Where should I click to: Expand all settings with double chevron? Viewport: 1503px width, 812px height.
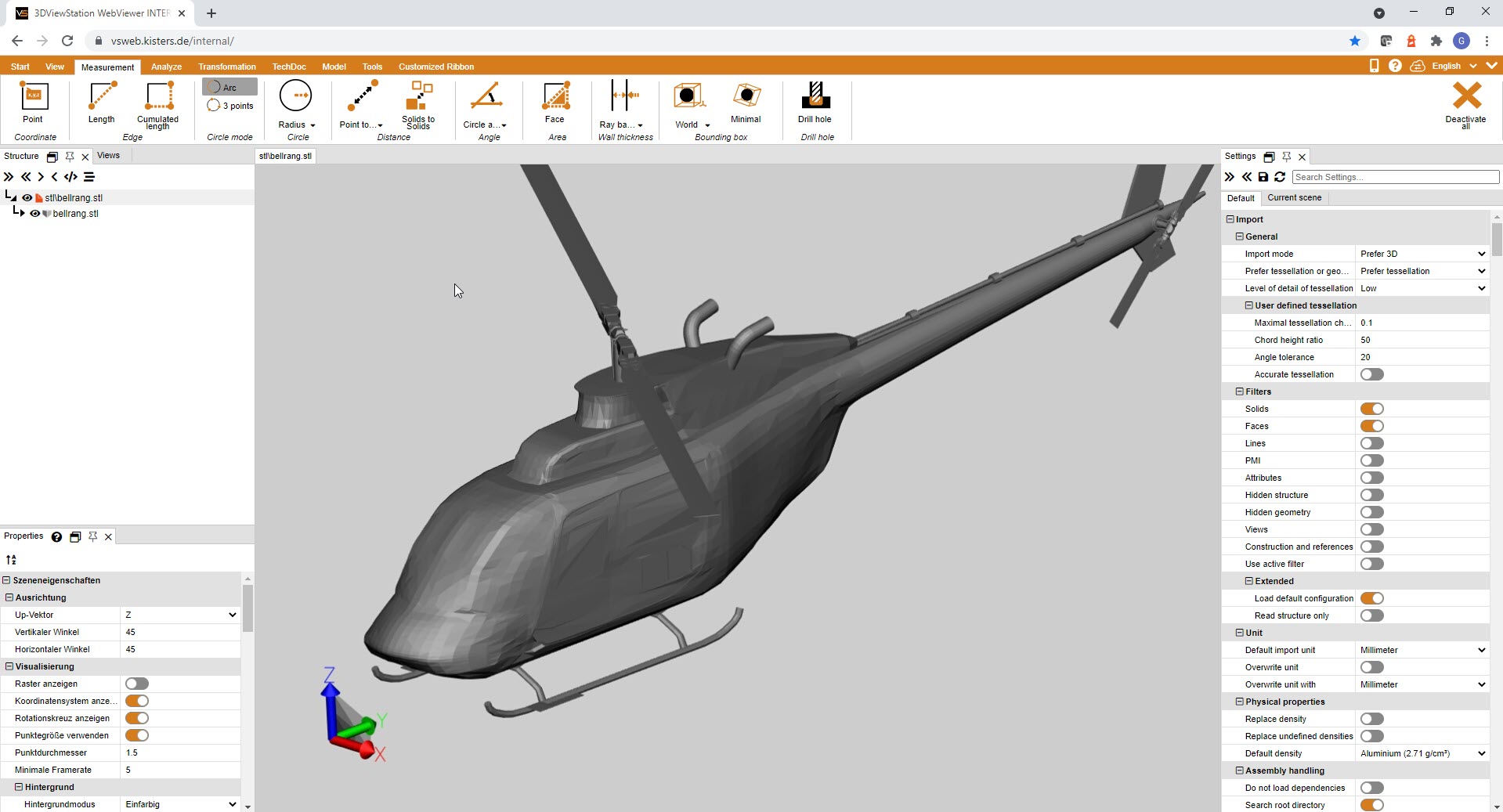pos(1230,177)
